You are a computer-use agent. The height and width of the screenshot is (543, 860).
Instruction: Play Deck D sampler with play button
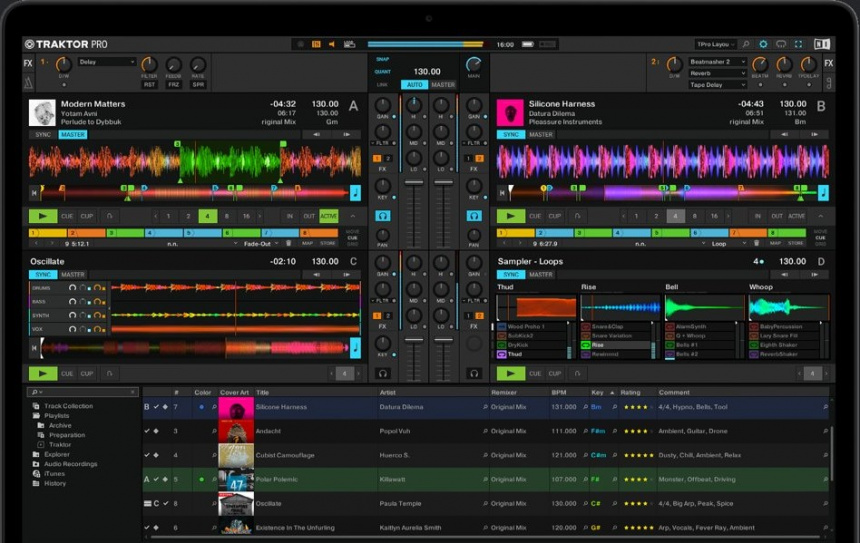(511, 374)
